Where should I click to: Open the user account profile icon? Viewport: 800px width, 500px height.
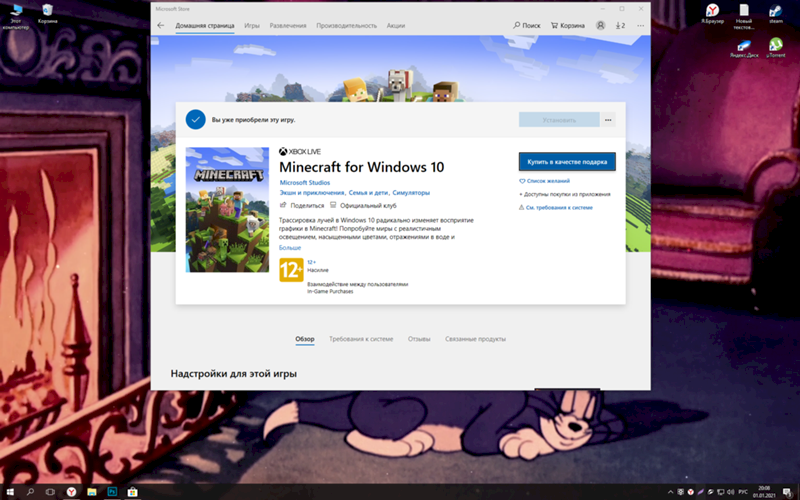pos(601,26)
